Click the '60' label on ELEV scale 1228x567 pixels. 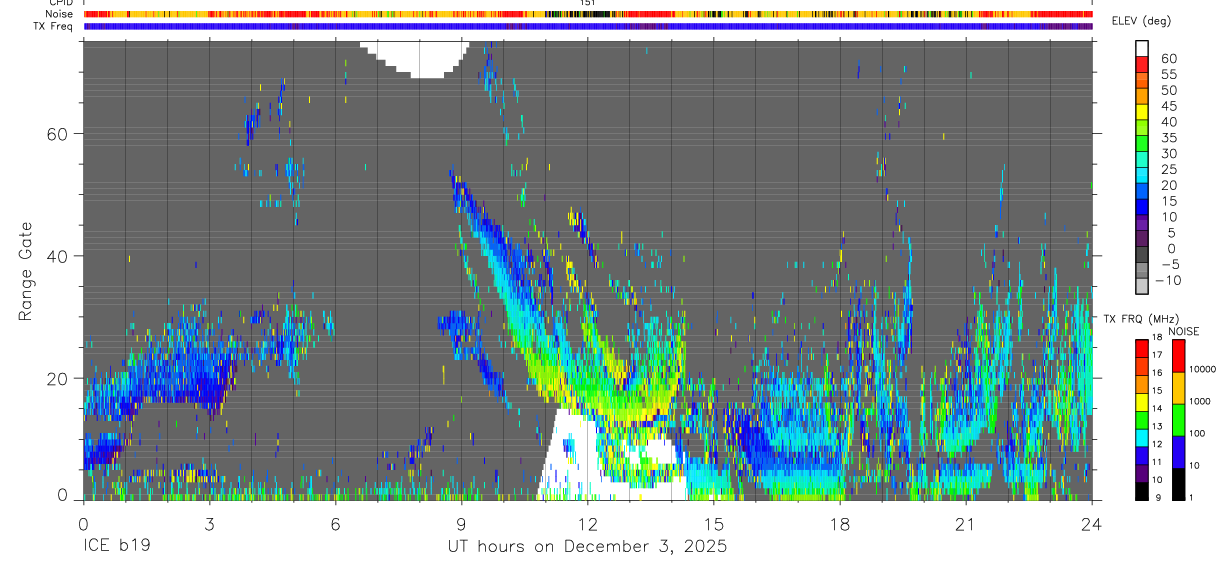(1167, 59)
